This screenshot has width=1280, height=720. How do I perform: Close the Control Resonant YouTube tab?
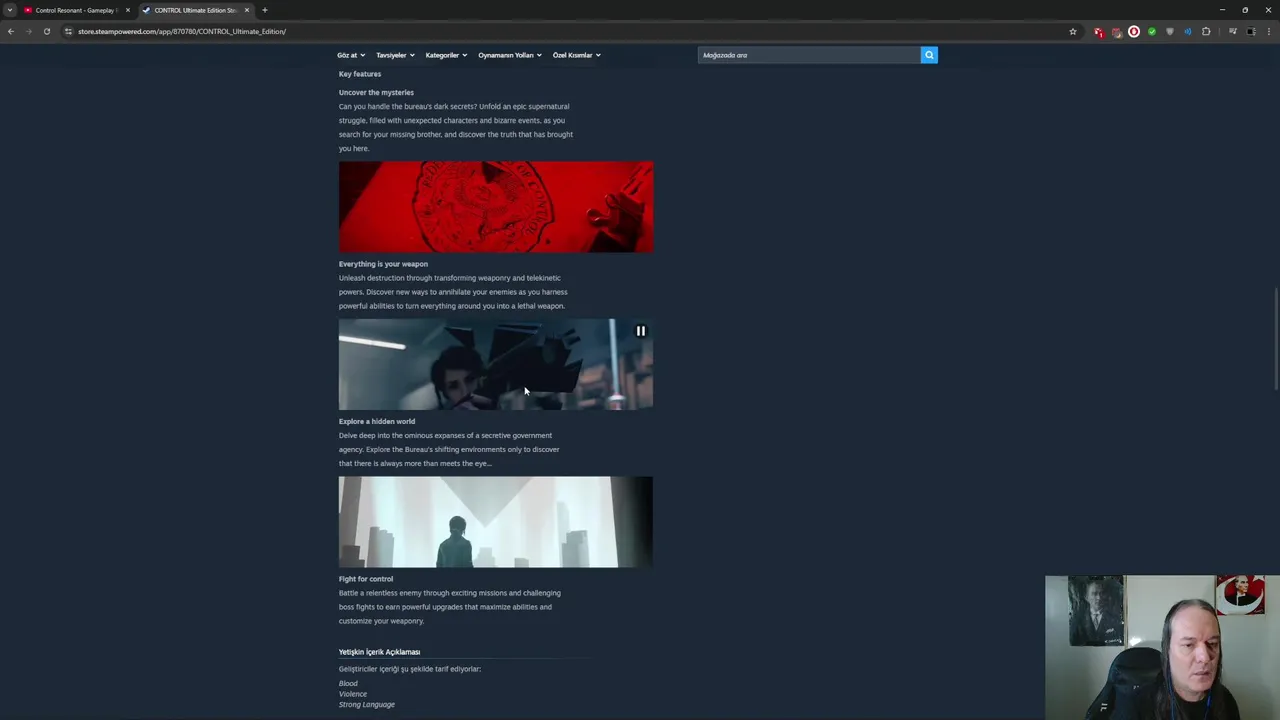[128, 10]
